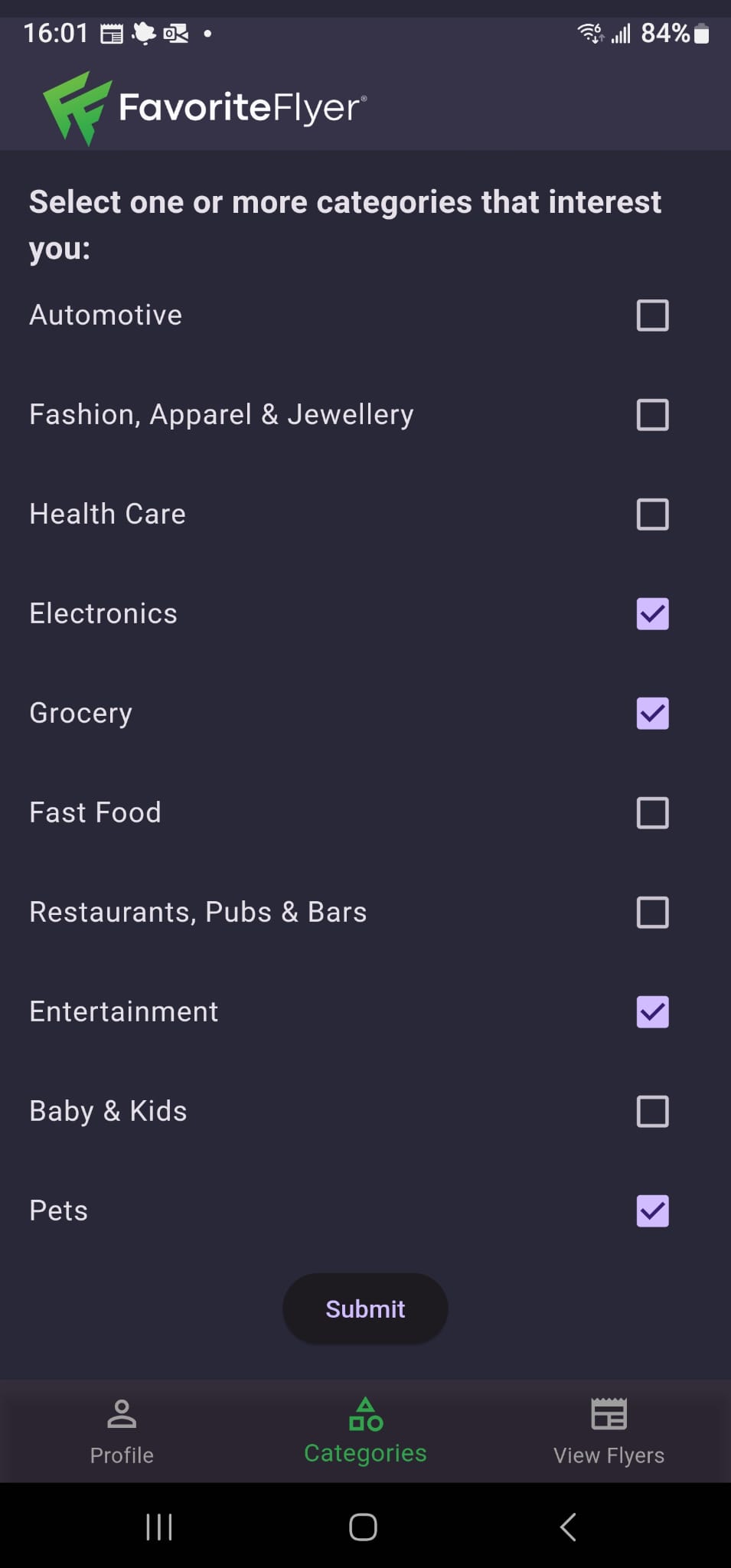Viewport: 731px width, 1568px height.
Task: Enable the Fashion, Apparel & Jewellery checkbox
Action: coord(652,415)
